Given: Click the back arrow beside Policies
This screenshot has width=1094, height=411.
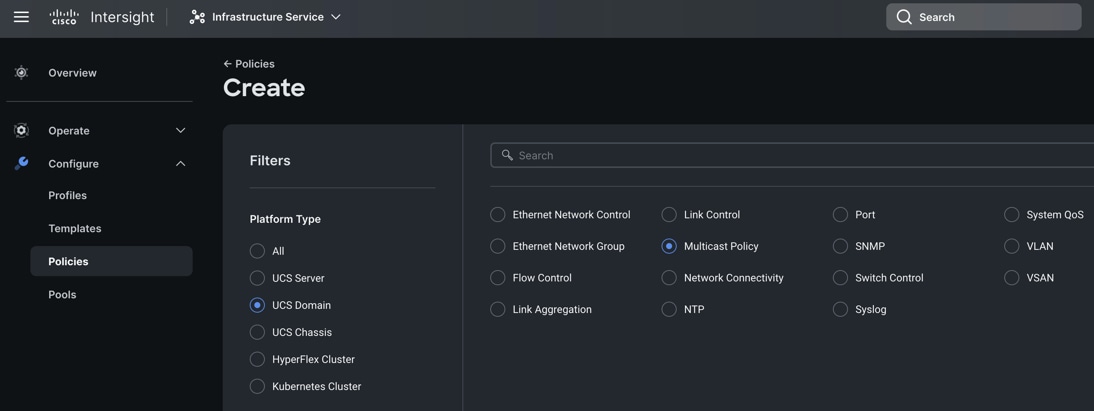Looking at the screenshot, I should coord(227,64).
